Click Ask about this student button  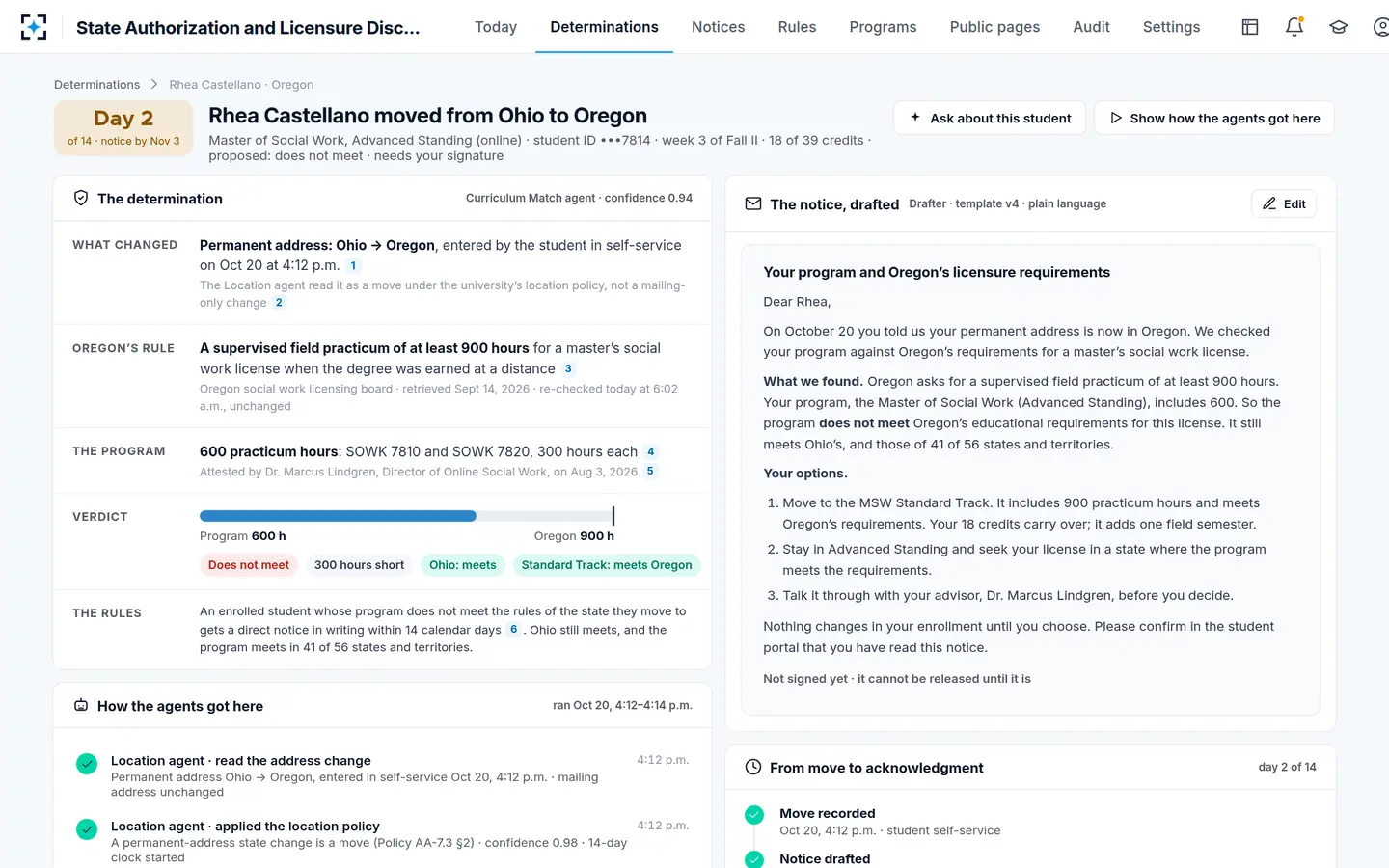[990, 118]
